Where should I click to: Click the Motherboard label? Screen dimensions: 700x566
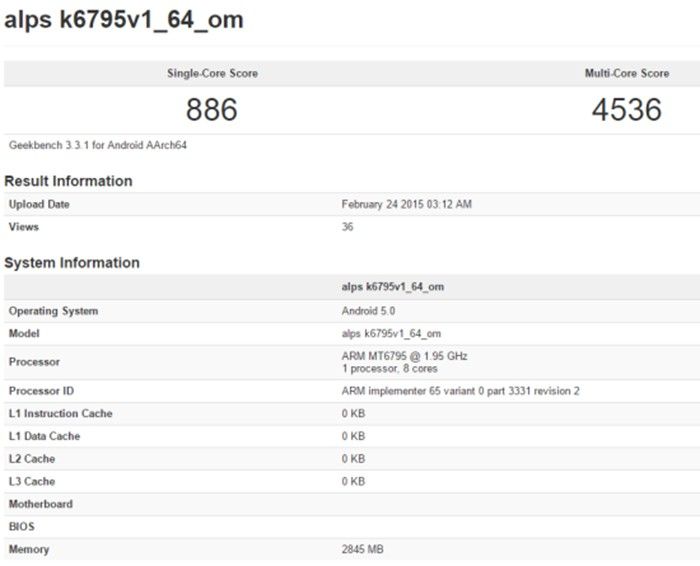tap(41, 504)
